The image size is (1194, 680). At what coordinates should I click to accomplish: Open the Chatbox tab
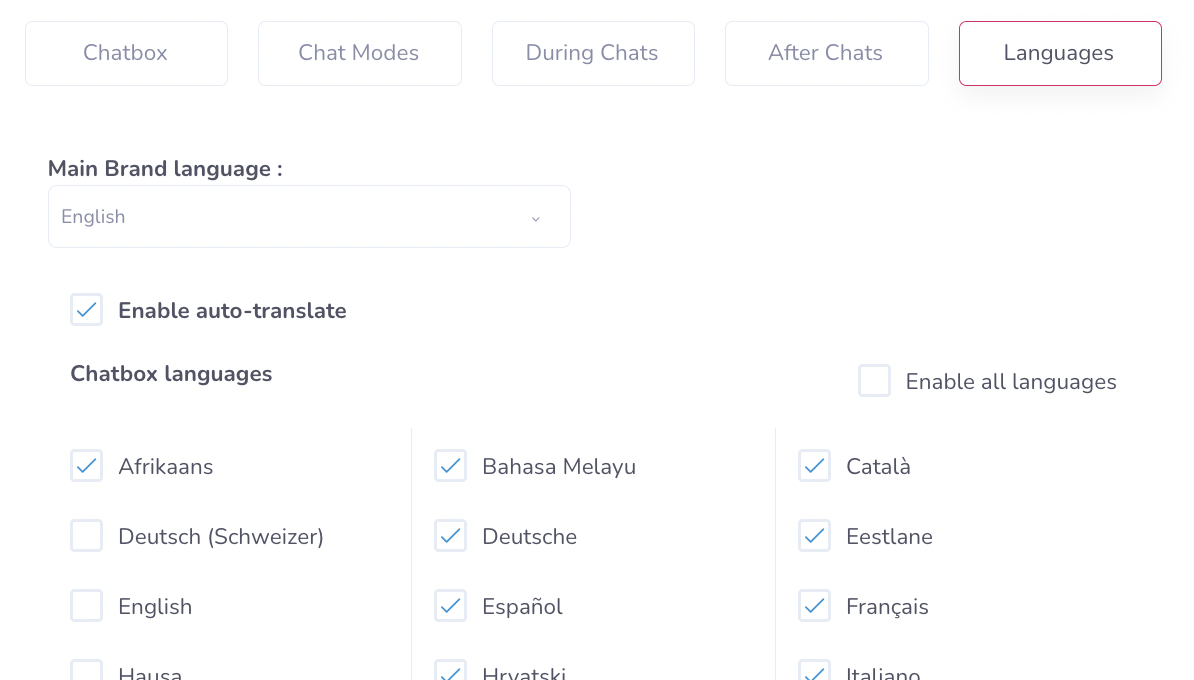coord(126,53)
